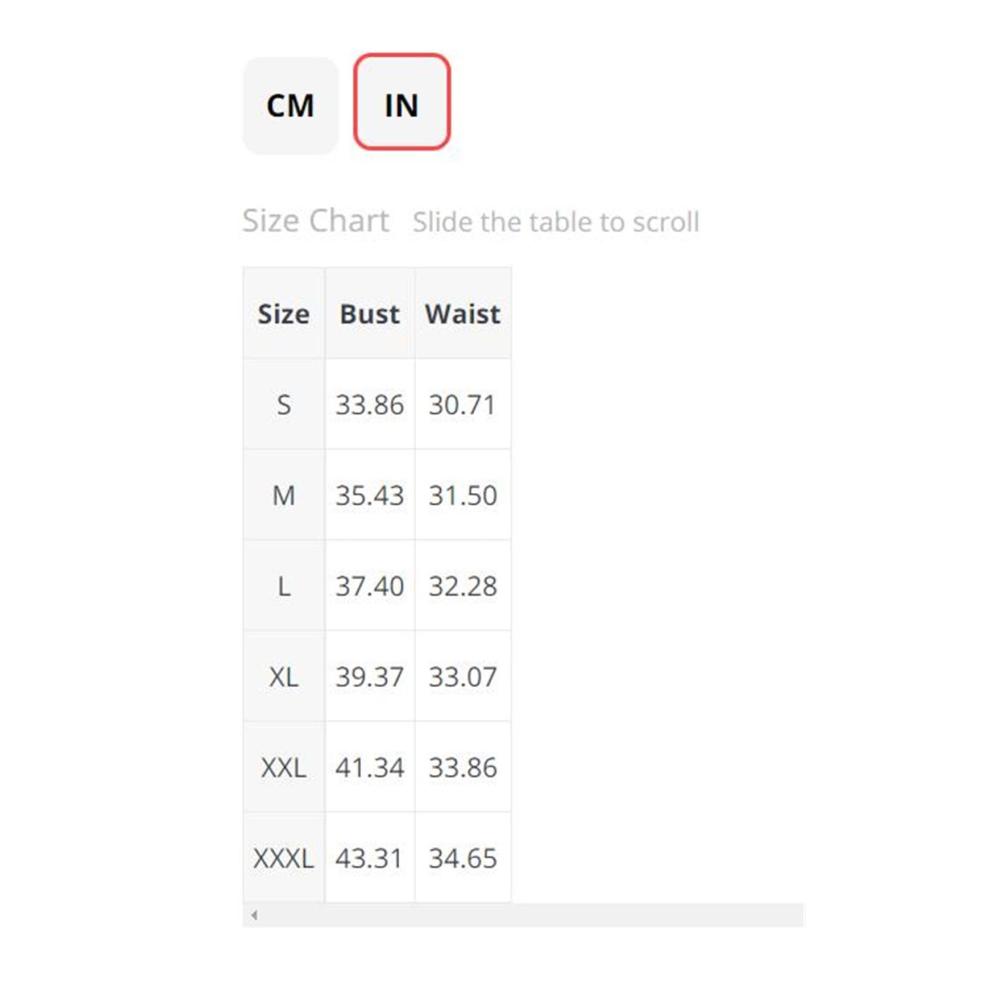Click waist value 33.07 for XL
Image resolution: width=1000 pixels, height=1000 pixels.
tap(463, 677)
